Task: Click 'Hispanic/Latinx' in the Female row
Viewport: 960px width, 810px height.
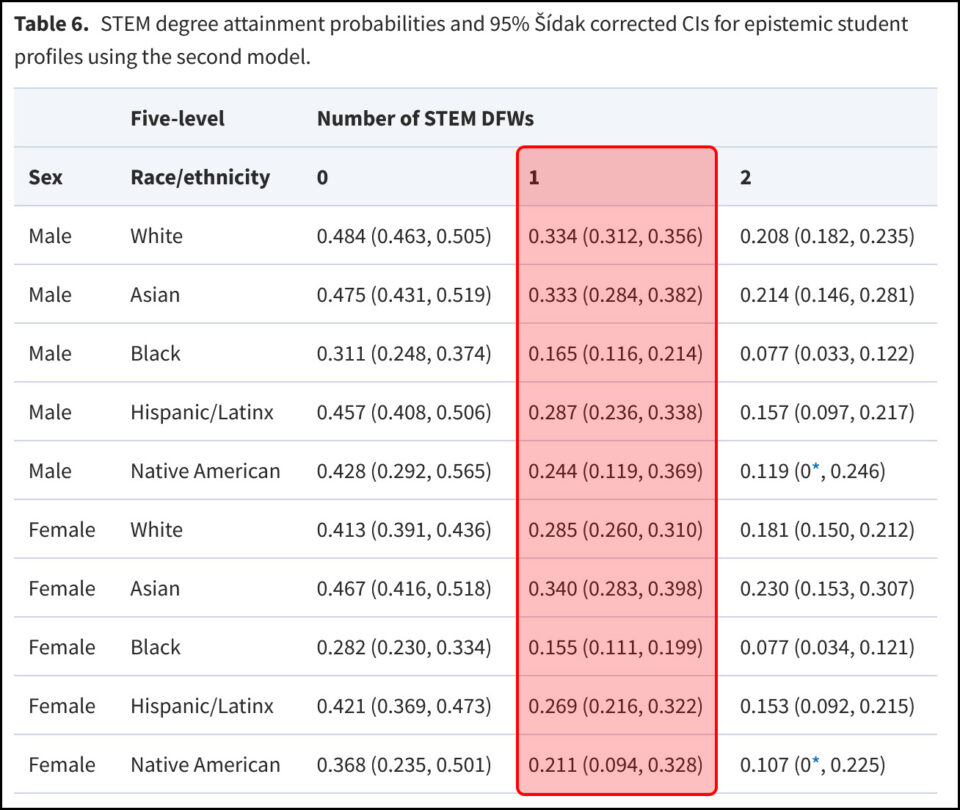Action: 202,706
